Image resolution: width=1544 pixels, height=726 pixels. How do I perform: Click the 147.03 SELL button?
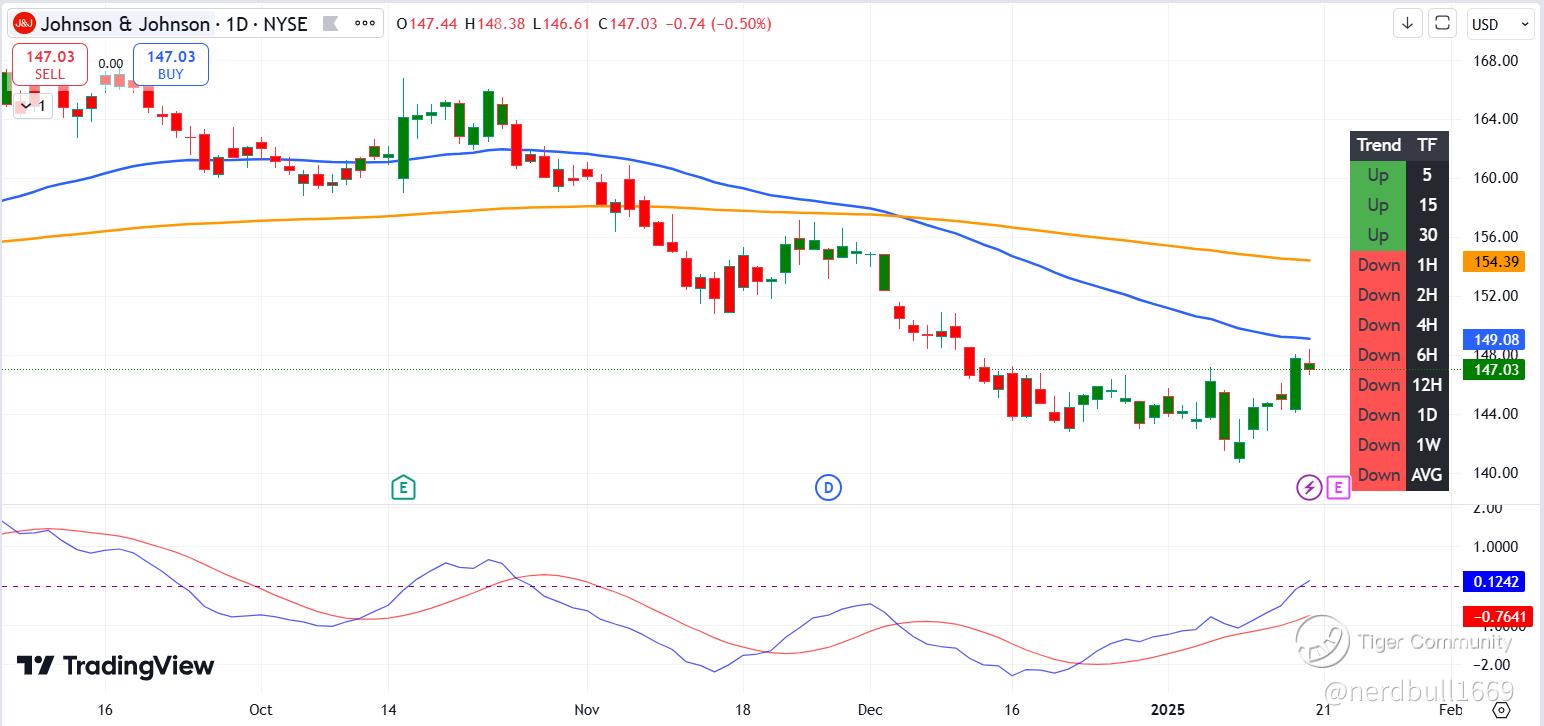point(49,65)
